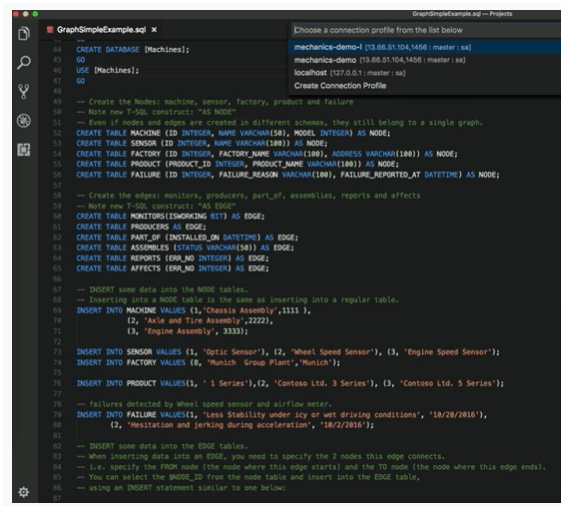This screenshot has width=564, height=509.
Task: Open the Manage gear icon
Action: 23,492
